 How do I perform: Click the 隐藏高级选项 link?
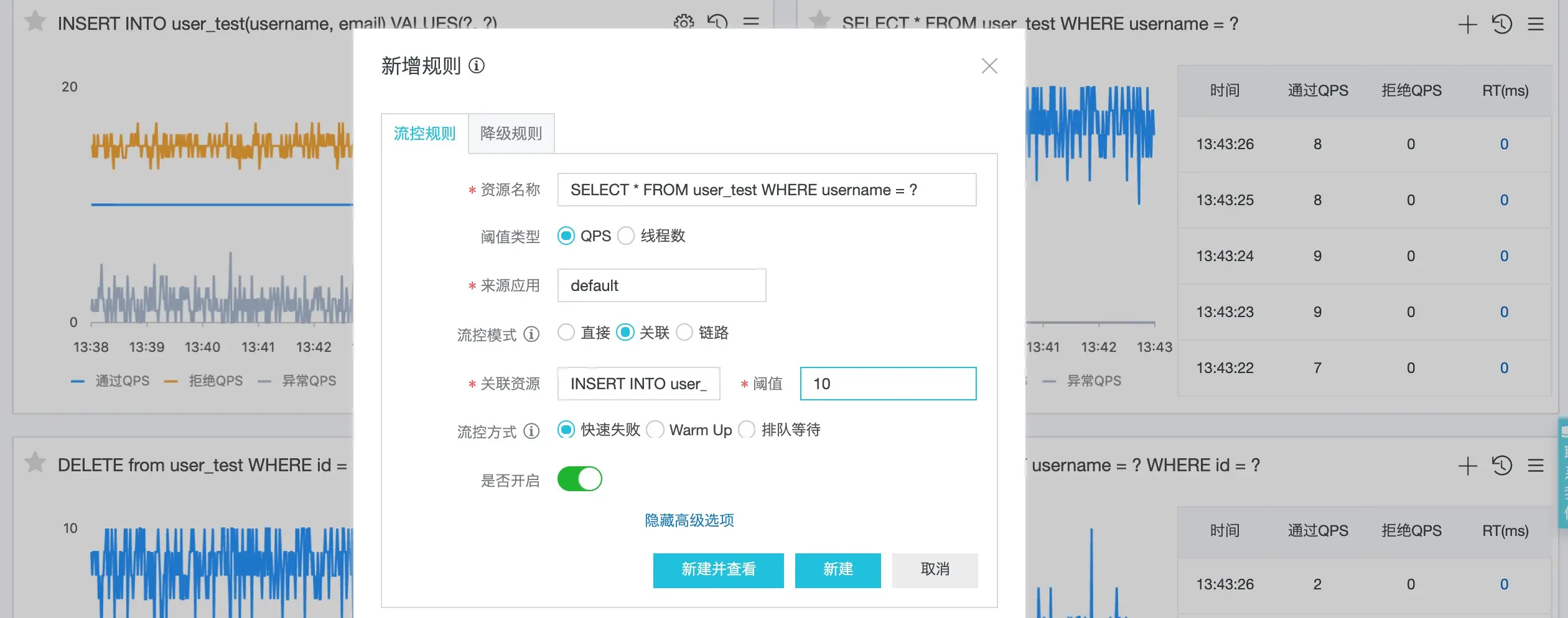point(689,520)
